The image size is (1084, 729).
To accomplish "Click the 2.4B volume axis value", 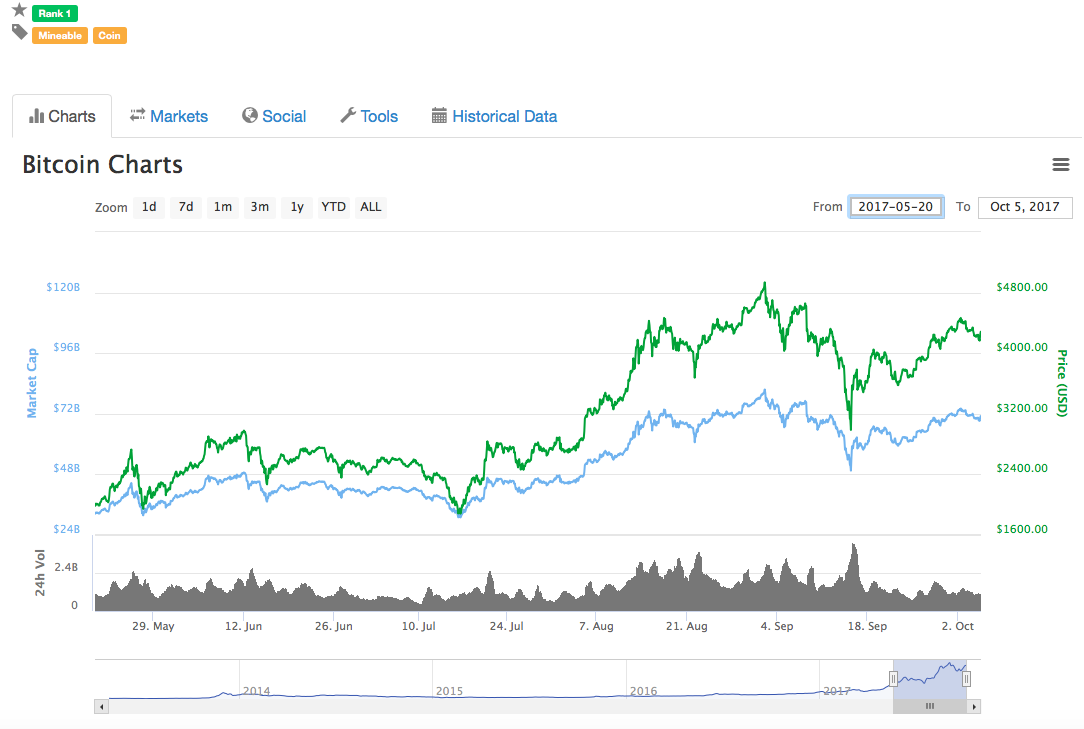I will pyautogui.click(x=66, y=567).
